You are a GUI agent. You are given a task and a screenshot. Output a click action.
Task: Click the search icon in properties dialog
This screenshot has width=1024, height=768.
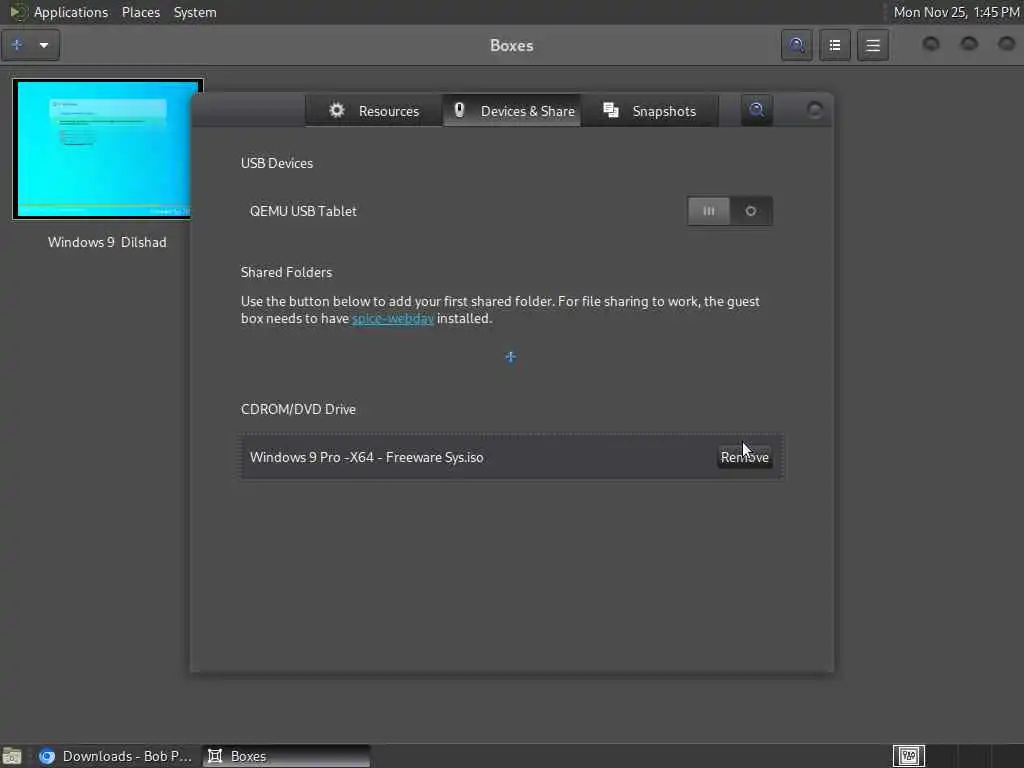(757, 110)
